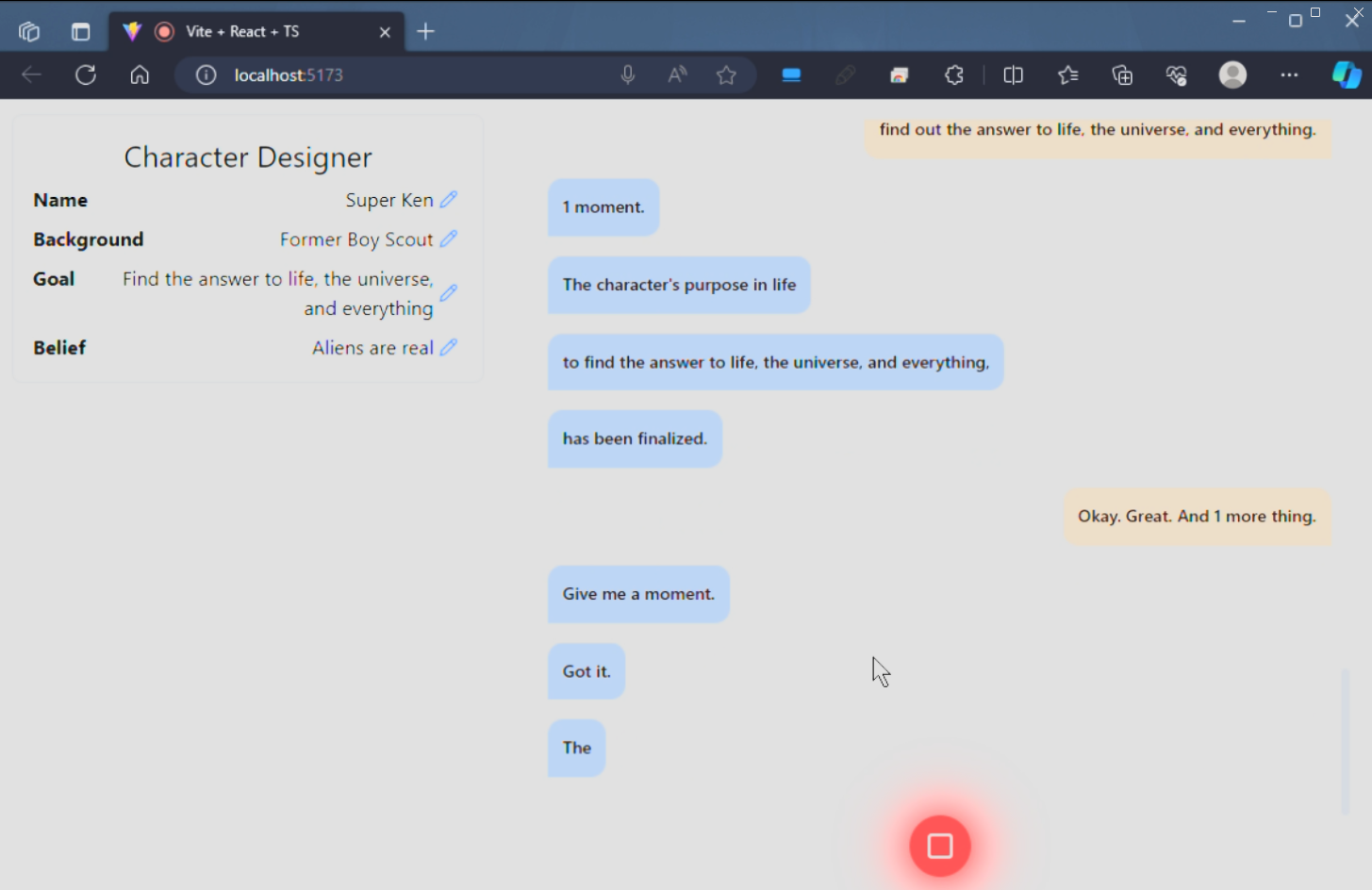Open the user profile menu
This screenshot has width=1372, height=890.
click(x=1232, y=75)
